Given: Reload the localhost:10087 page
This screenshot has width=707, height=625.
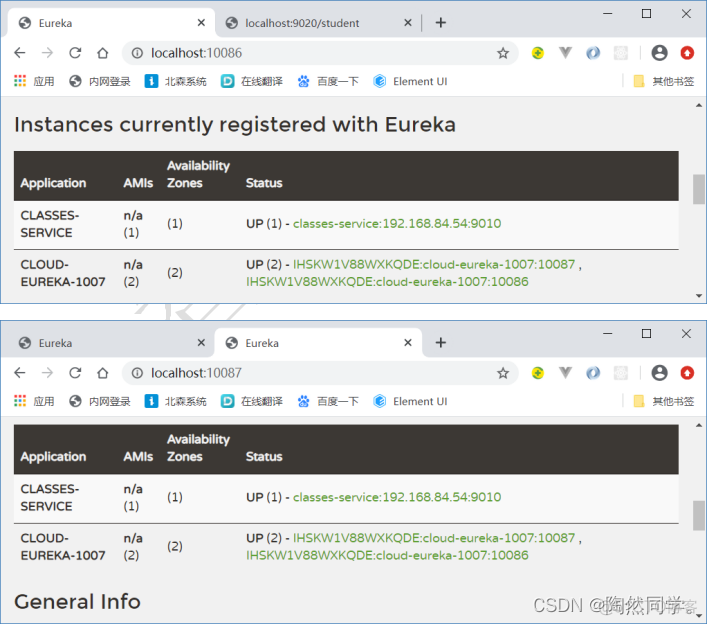Looking at the screenshot, I should coord(75,373).
